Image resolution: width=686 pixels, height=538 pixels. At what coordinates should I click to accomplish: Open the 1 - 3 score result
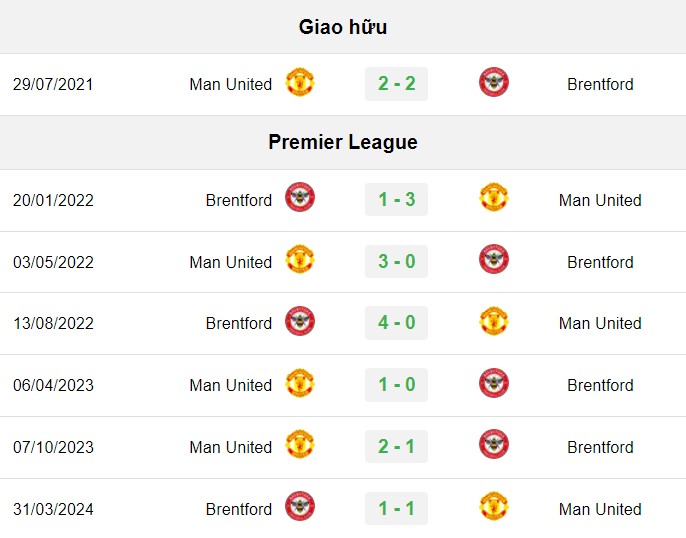(x=396, y=199)
